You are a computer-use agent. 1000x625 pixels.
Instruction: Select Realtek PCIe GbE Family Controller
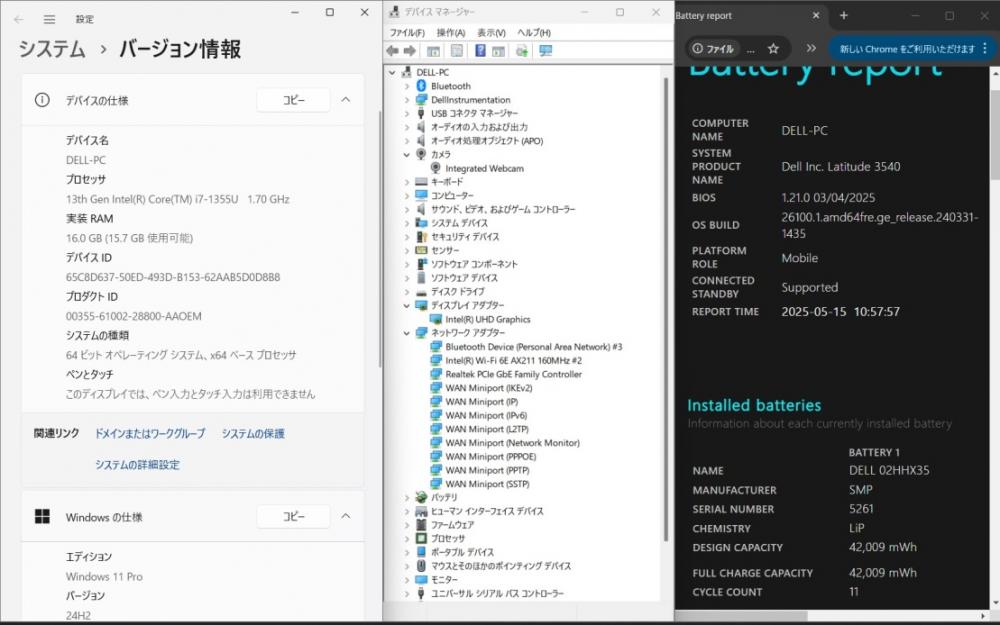click(513, 374)
